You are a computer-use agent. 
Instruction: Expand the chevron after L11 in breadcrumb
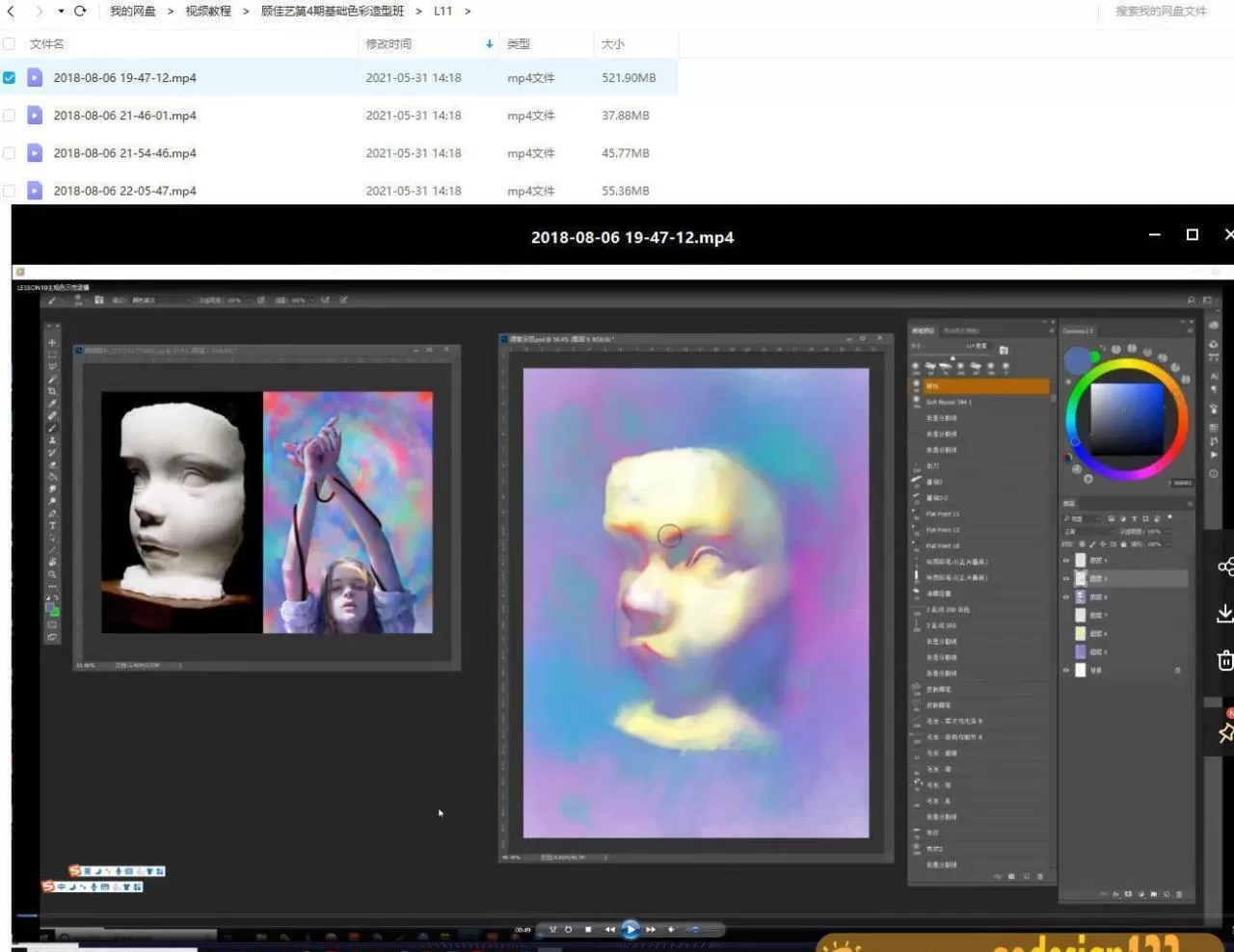pyautogui.click(x=468, y=12)
